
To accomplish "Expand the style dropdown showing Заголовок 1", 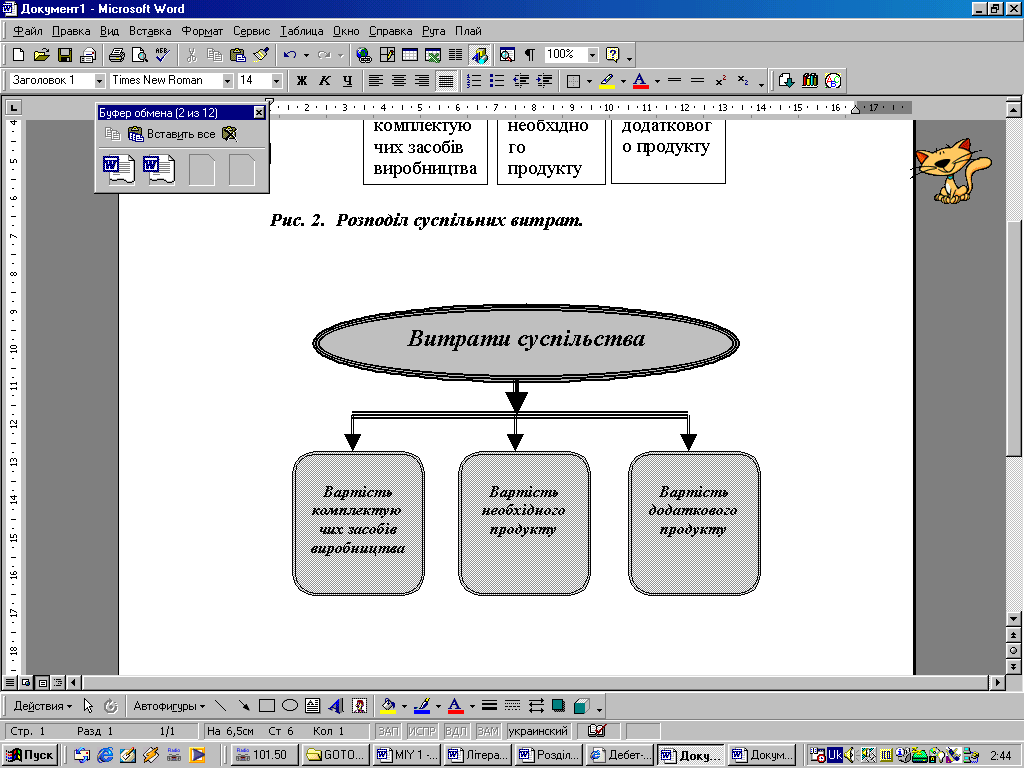I will (99, 81).
